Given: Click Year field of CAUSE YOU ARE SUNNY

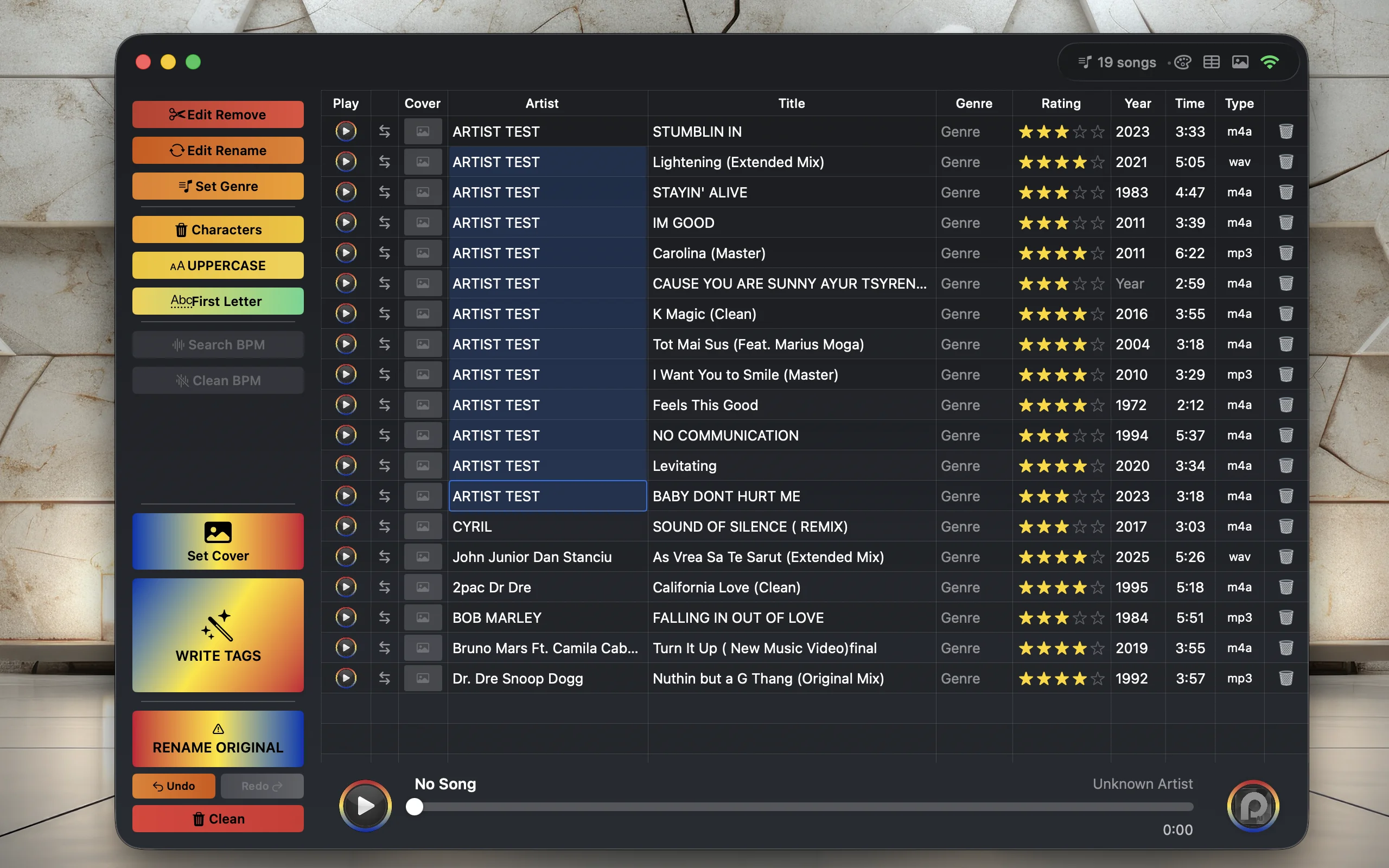Looking at the screenshot, I should pyautogui.click(x=1130, y=284).
